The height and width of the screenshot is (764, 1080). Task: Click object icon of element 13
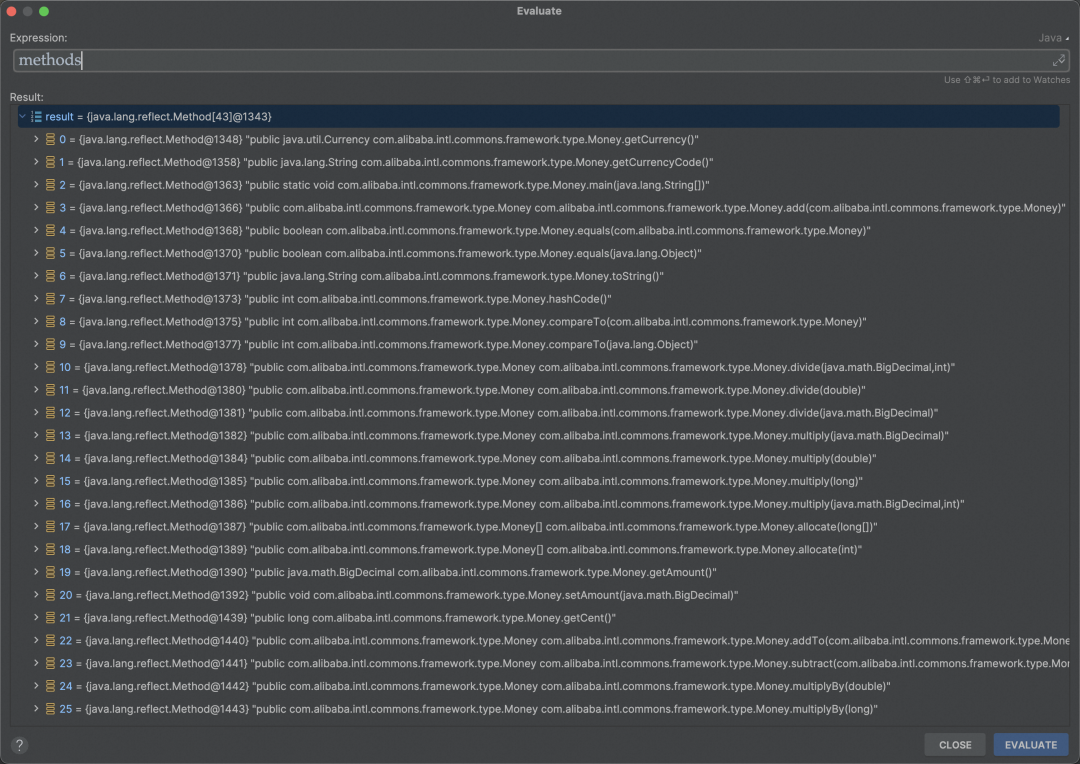[50, 435]
